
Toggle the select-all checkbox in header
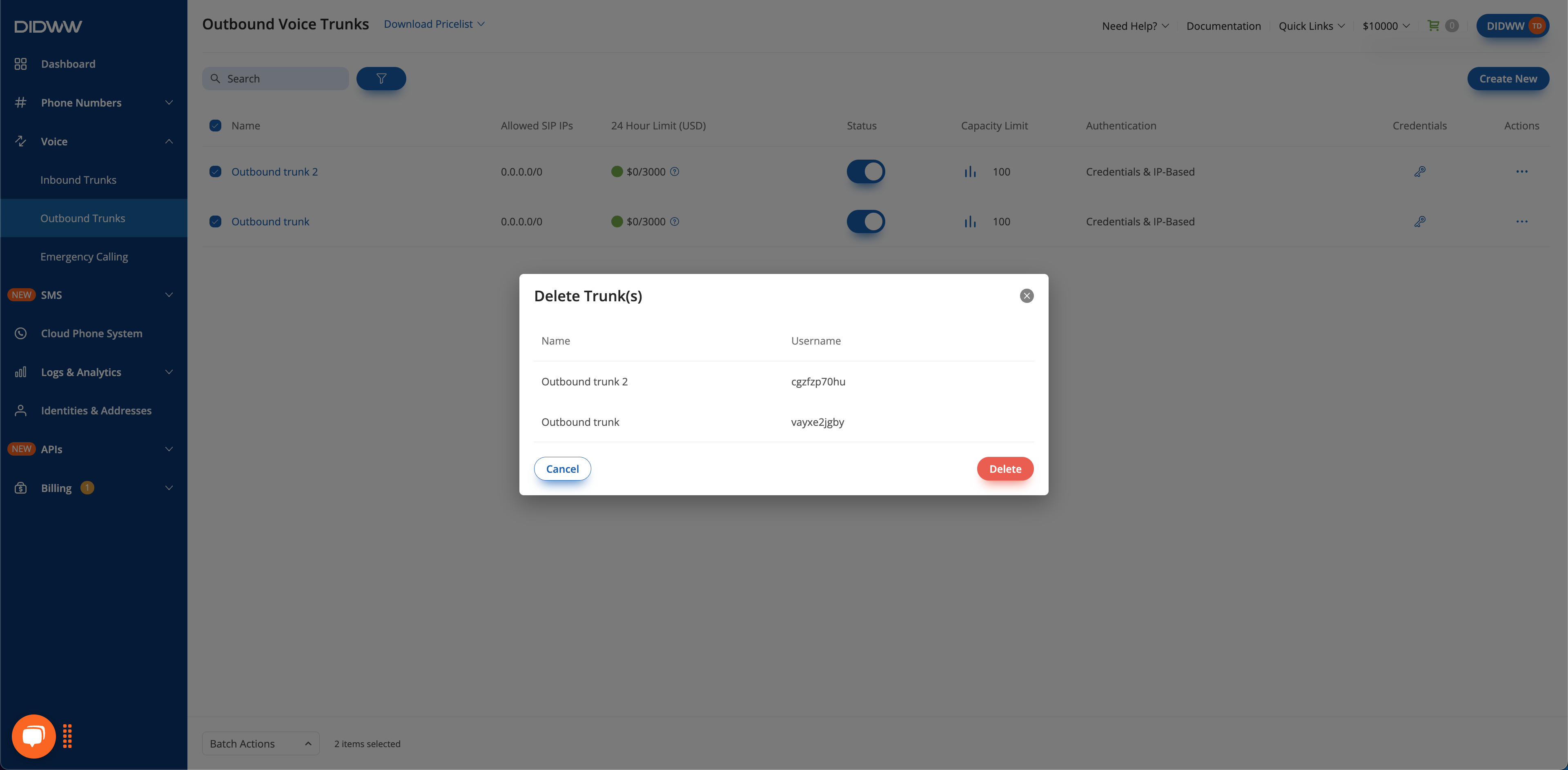pyautogui.click(x=216, y=125)
